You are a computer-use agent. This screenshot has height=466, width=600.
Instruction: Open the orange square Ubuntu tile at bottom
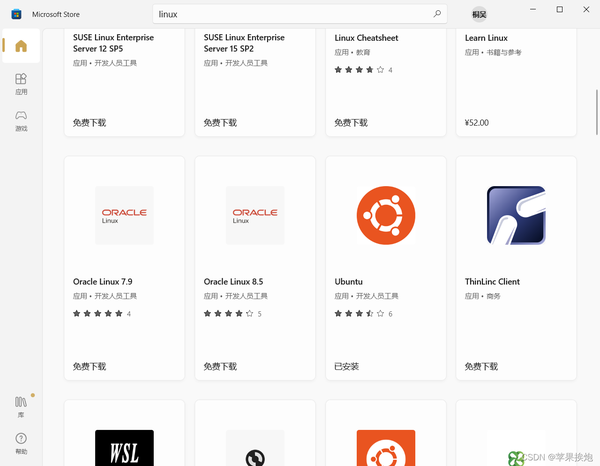(386, 448)
